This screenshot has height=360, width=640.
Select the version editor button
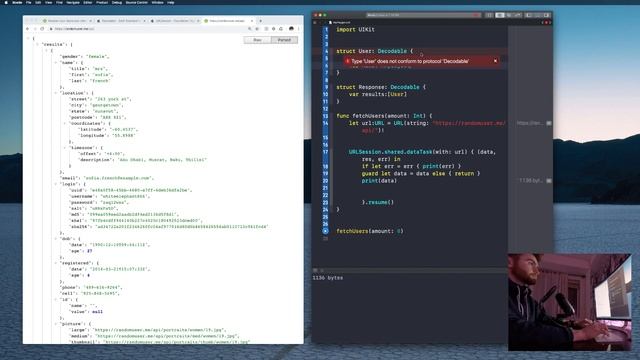[x=518, y=15]
